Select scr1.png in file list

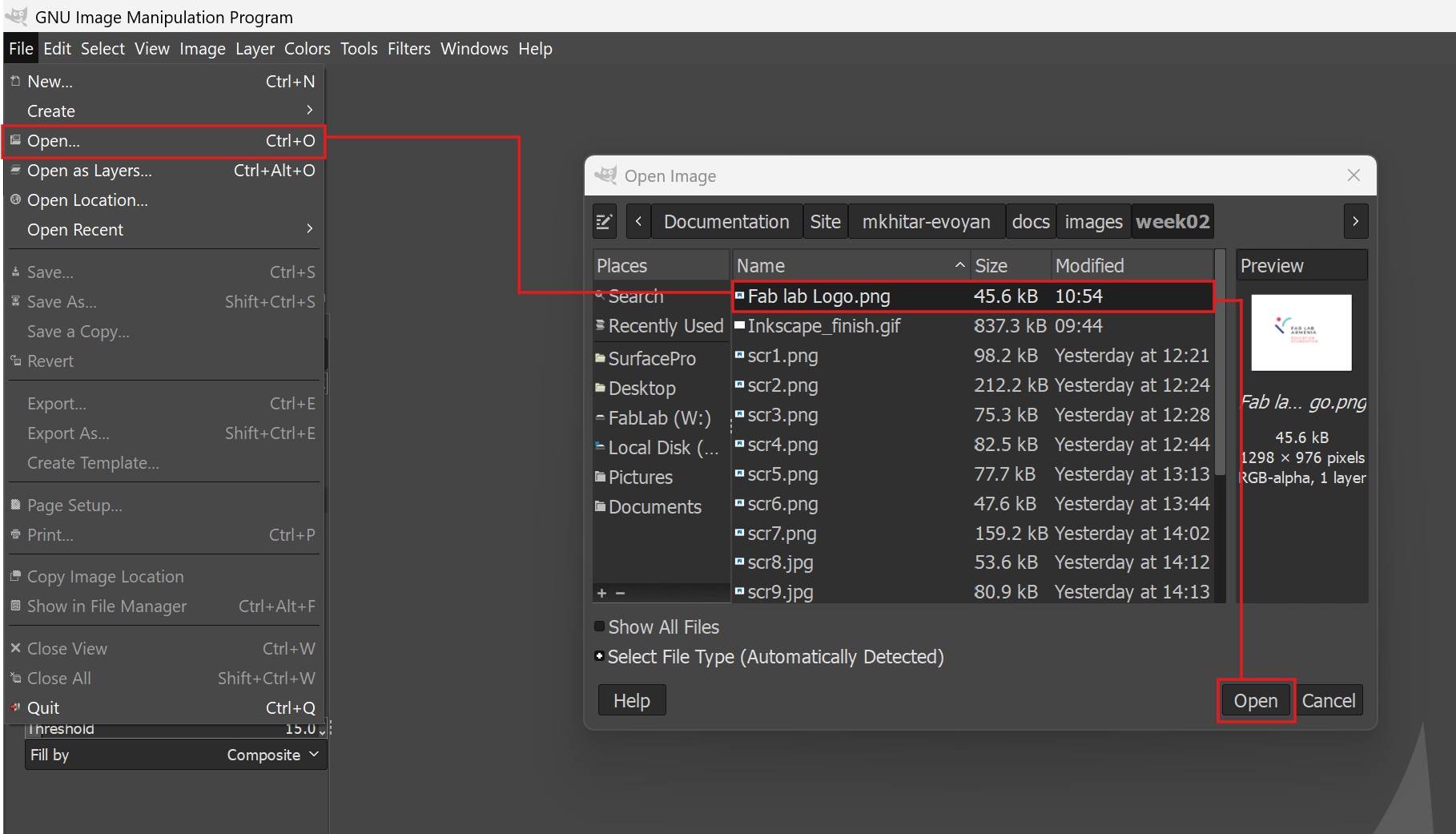973,356
